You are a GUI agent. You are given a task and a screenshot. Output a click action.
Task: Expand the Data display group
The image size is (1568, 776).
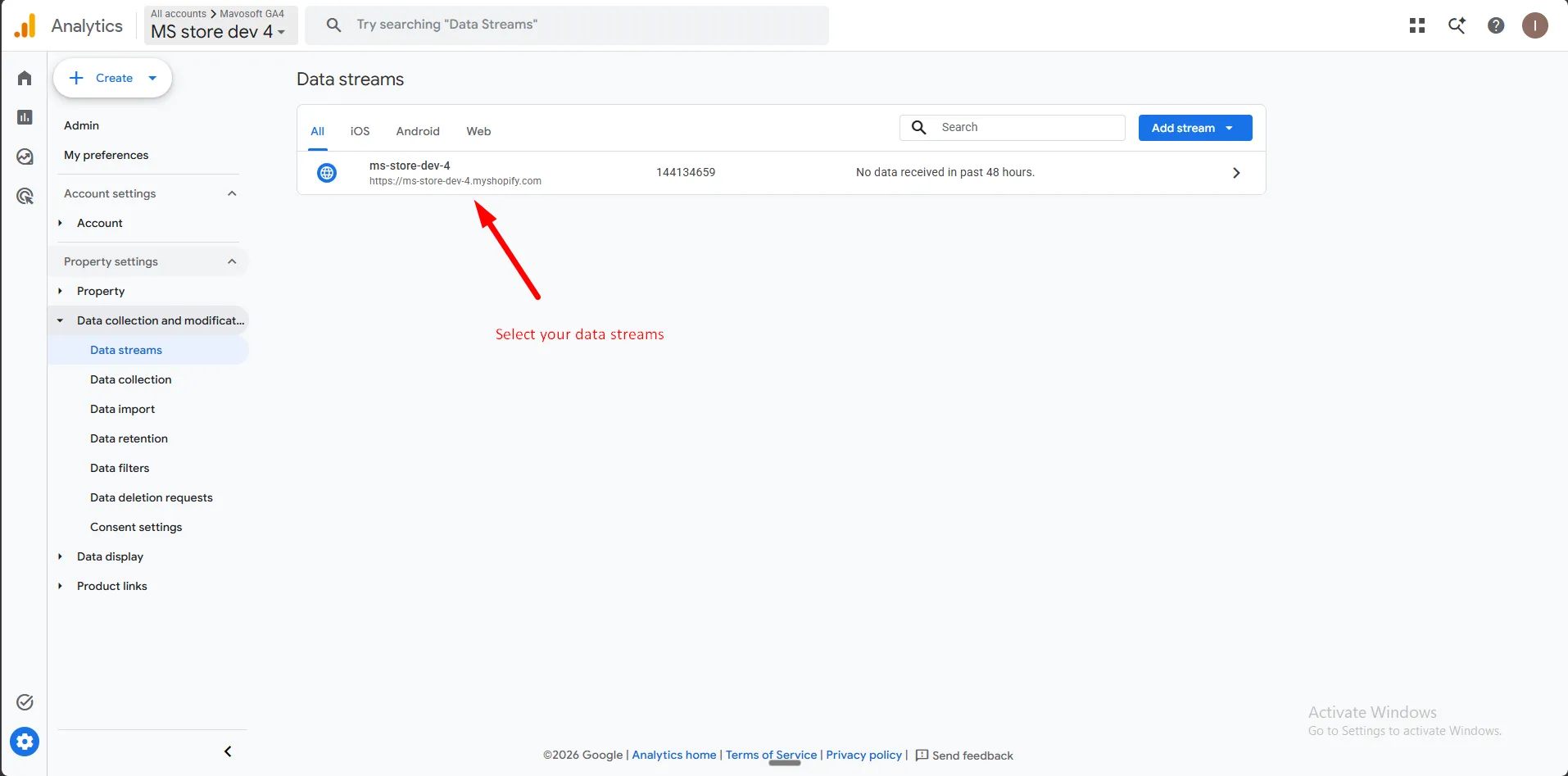[x=60, y=556]
